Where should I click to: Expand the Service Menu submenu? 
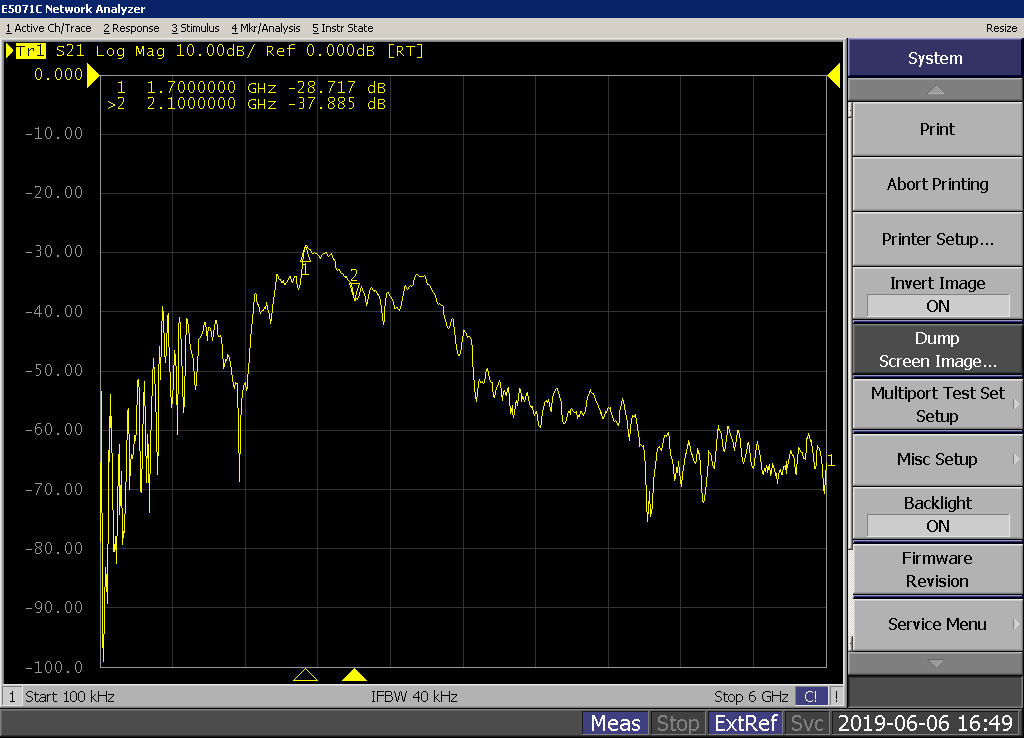point(936,625)
